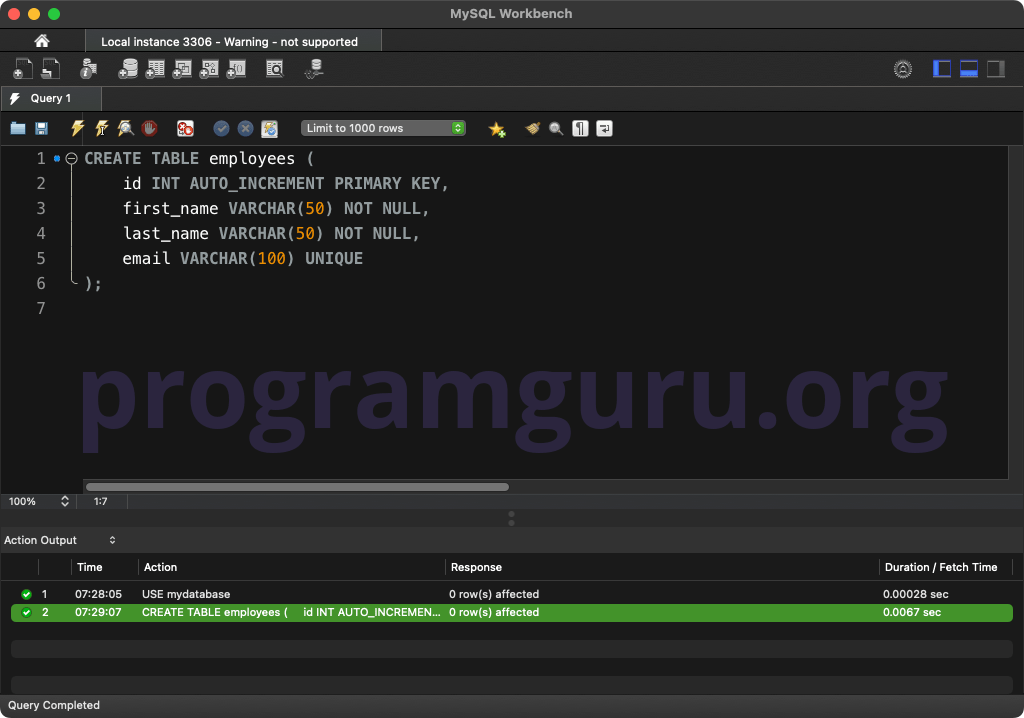Toggle the left sidebar panel
This screenshot has width=1024, height=718.
click(x=942, y=69)
